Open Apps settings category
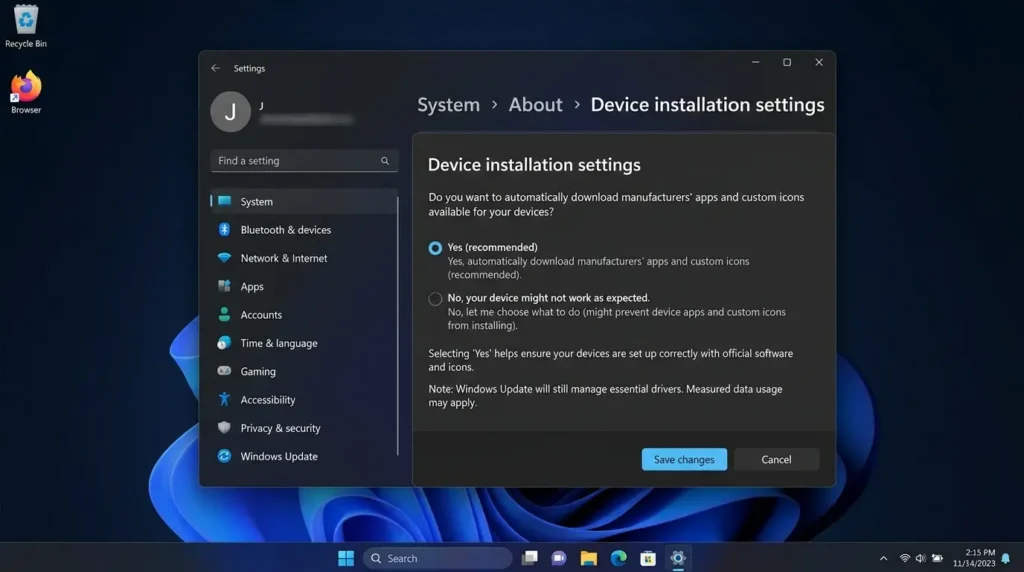 pyautogui.click(x=304, y=286)
